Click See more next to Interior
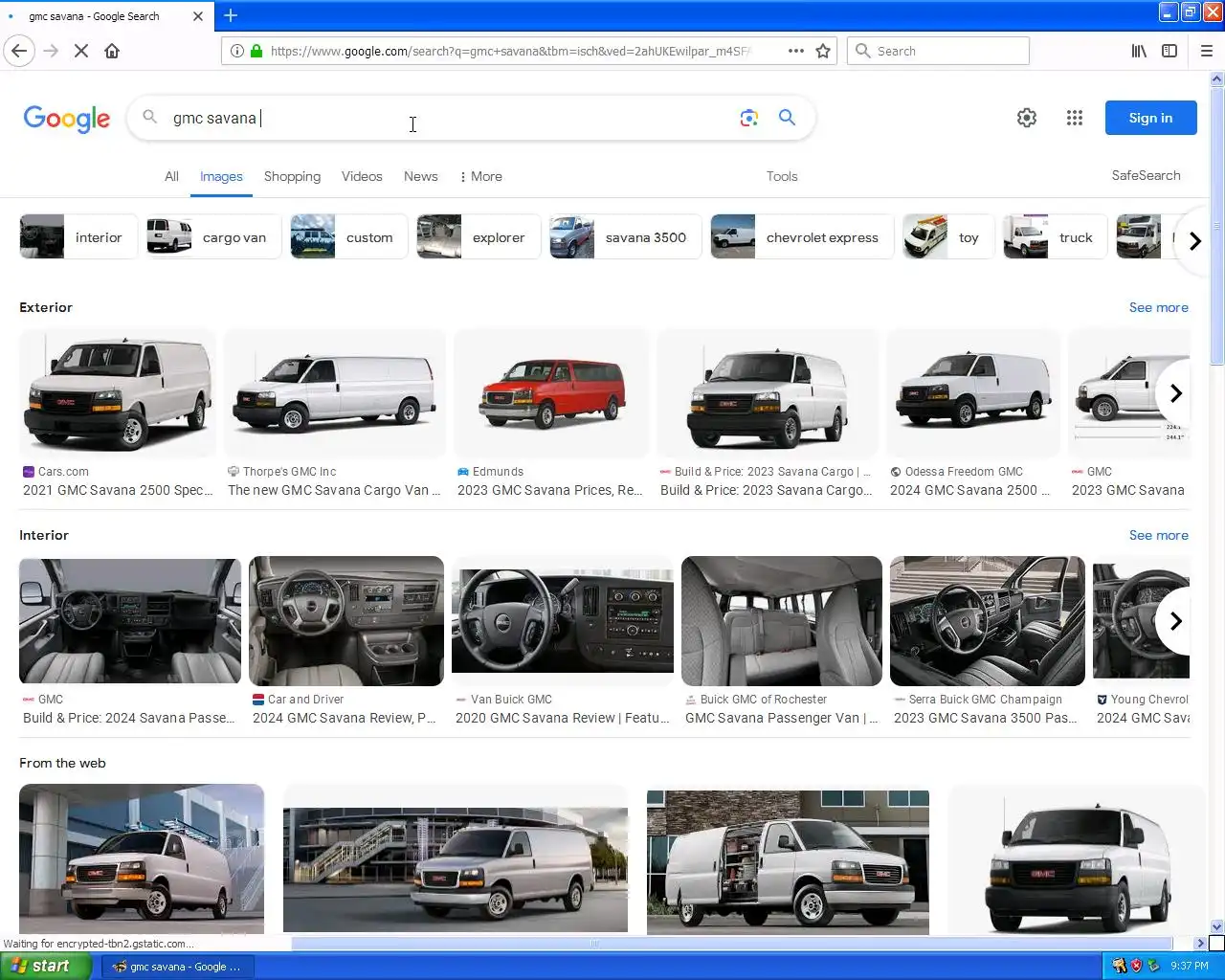The image size is (1225, 980). click(1158, 535)
